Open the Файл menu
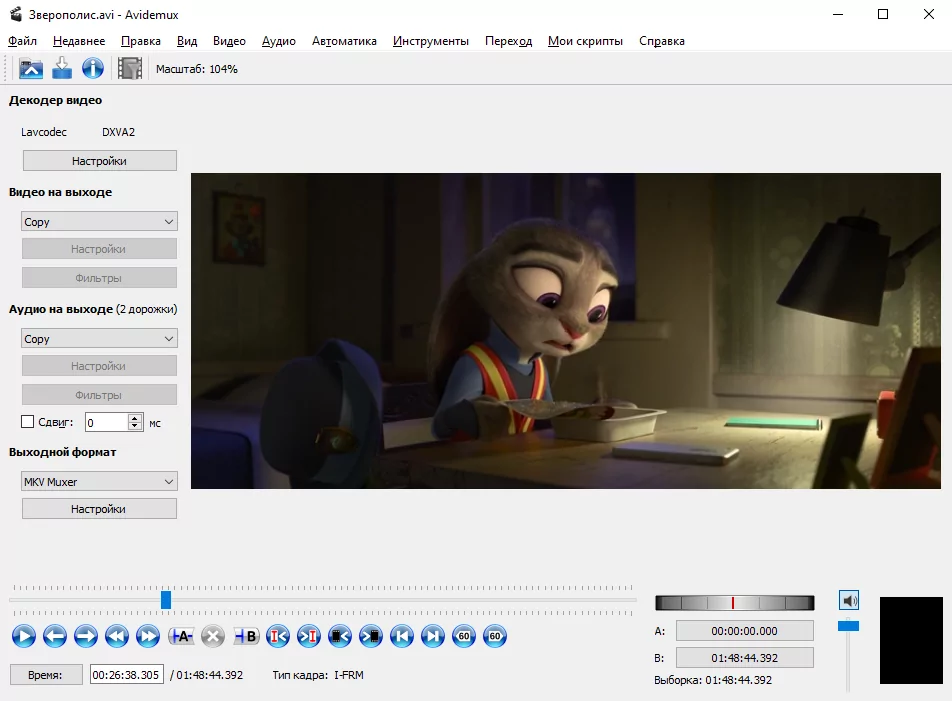952x701 pixels. pos(22,41)
